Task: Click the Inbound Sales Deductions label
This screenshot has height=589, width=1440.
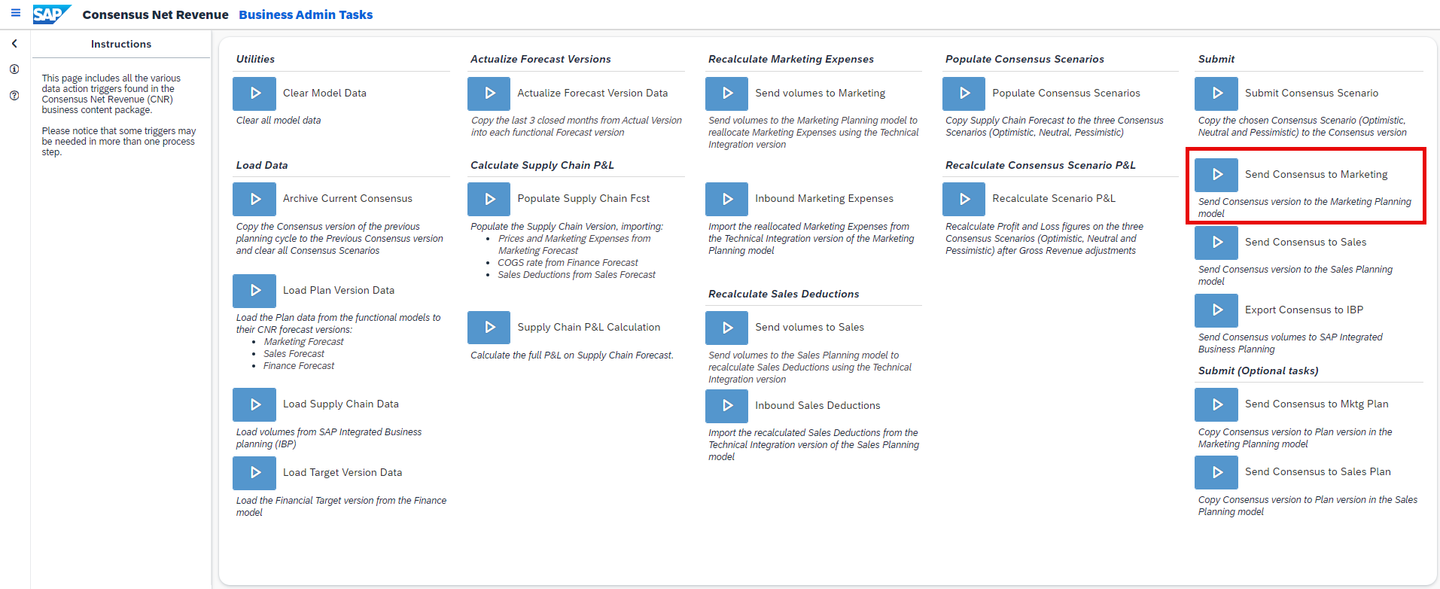Action: click(x=818, y=405)
